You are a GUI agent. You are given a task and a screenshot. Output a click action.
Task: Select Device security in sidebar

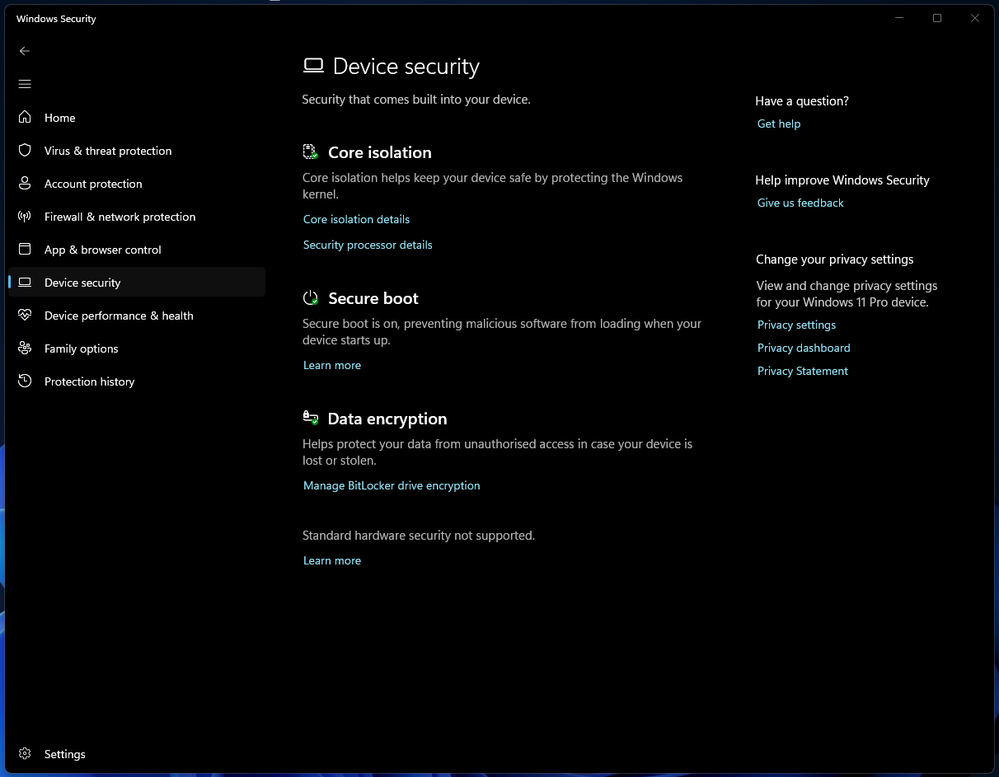click(x=137, y=282)
